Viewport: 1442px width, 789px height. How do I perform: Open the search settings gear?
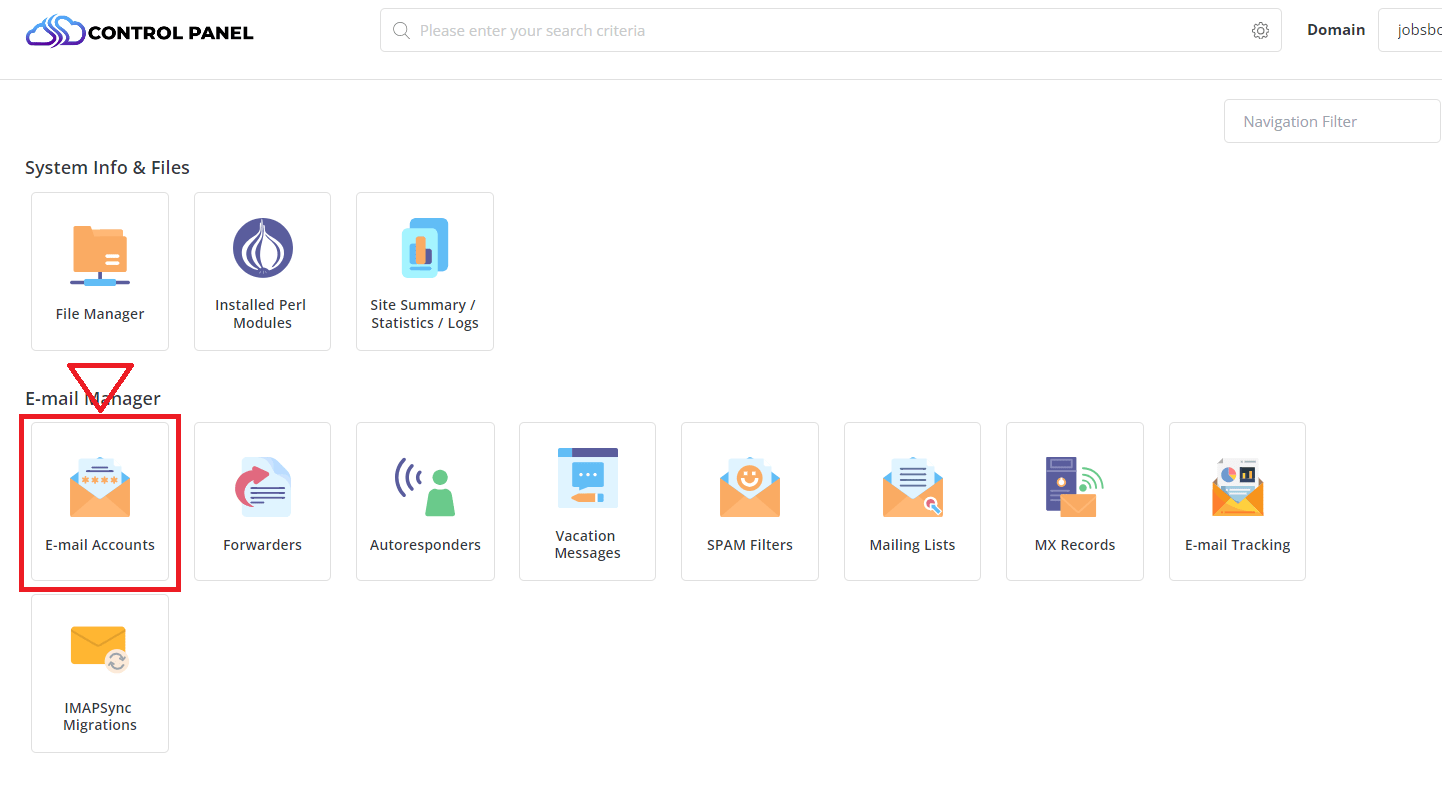1260,30
